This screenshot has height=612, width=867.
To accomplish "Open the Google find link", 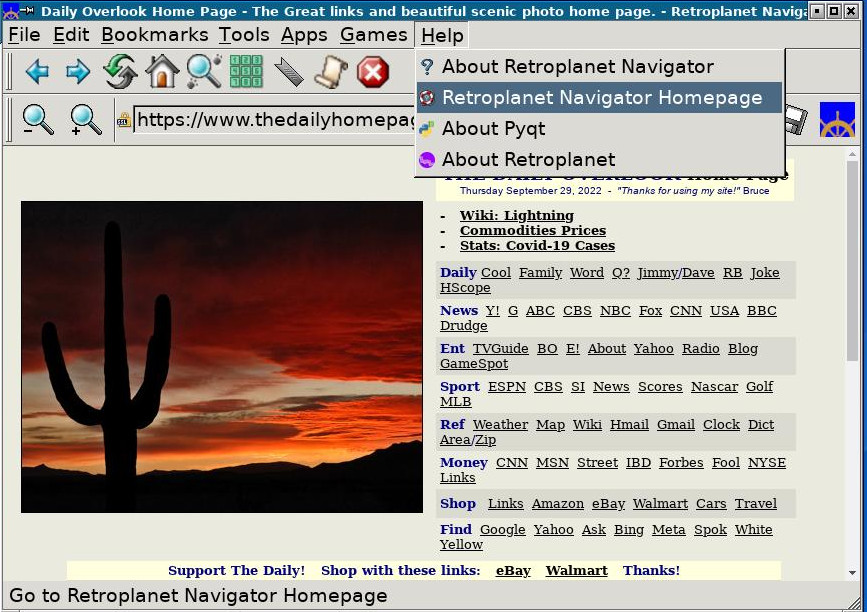I will pos(502,530).
